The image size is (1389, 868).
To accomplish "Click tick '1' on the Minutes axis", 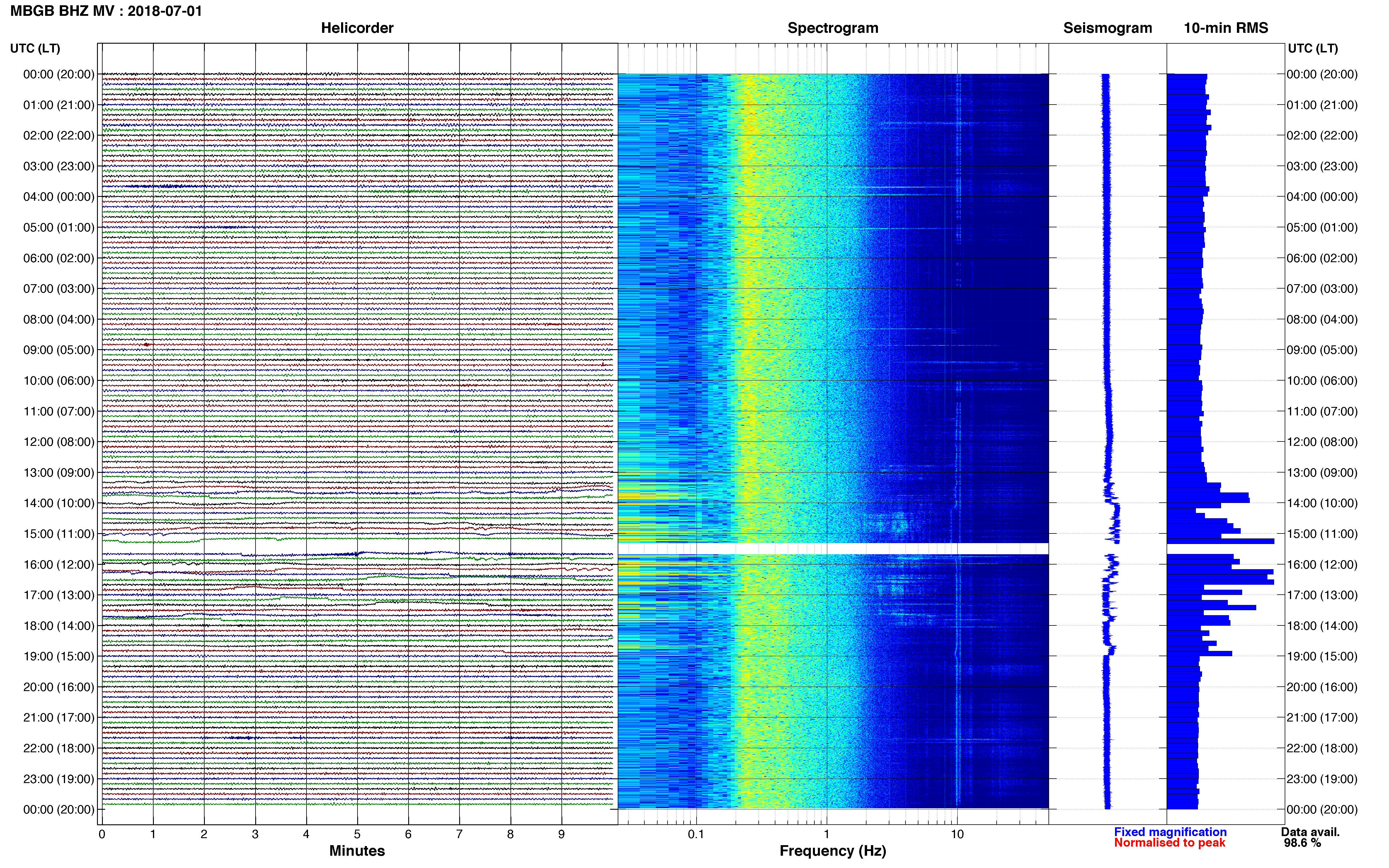I will click(153, 834).
